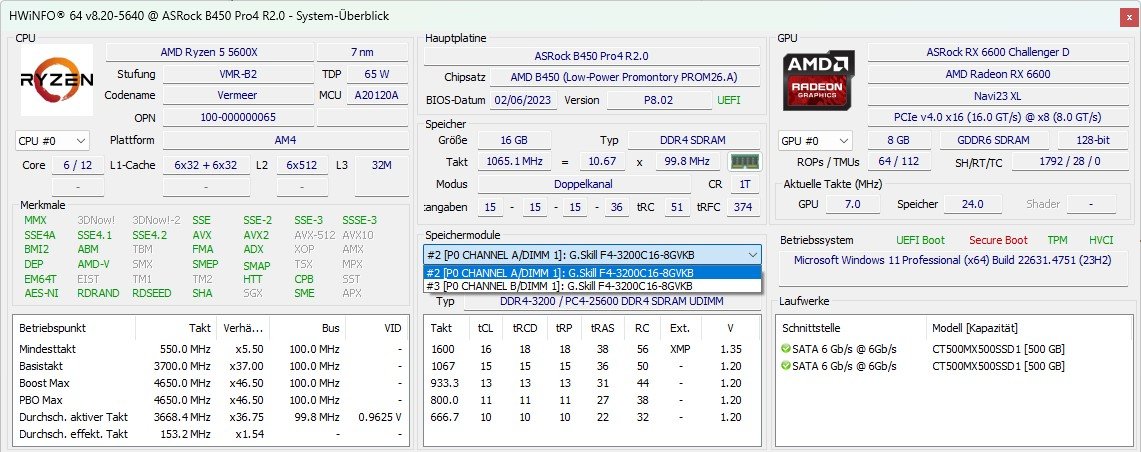
Task: Click the 6 / 12 core count value
Action: point(78,165)
